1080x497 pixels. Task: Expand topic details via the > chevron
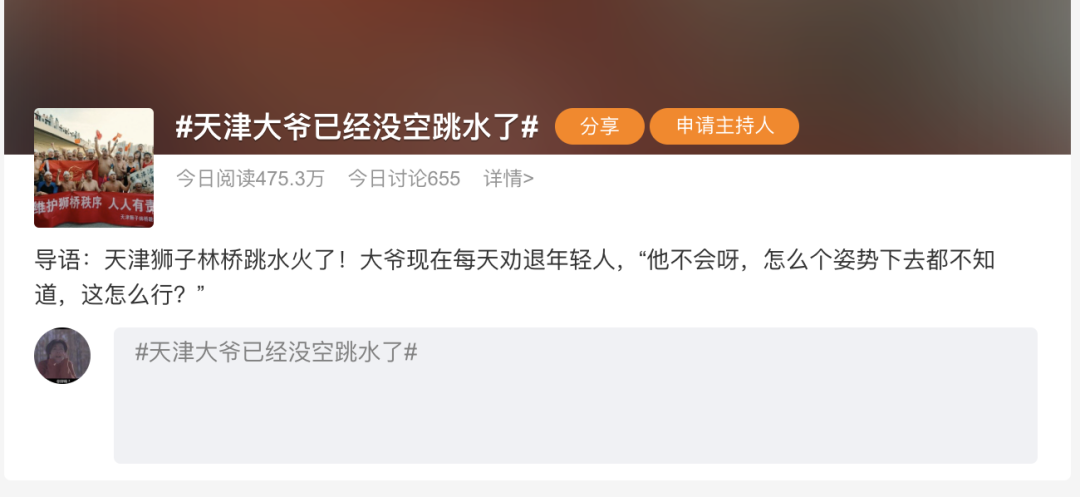tap(528, 179)
